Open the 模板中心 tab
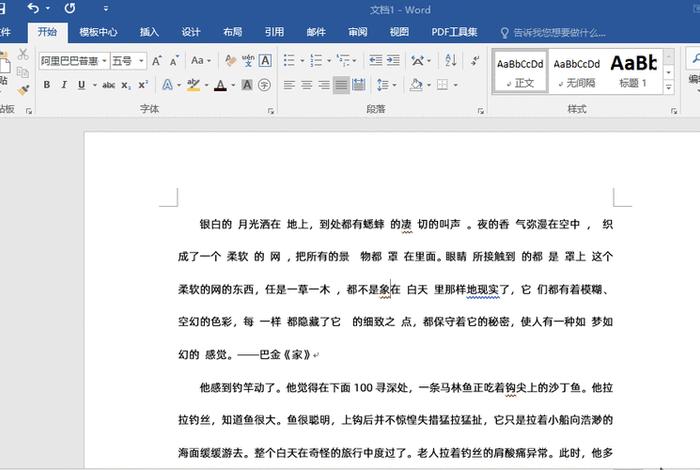 98,32
